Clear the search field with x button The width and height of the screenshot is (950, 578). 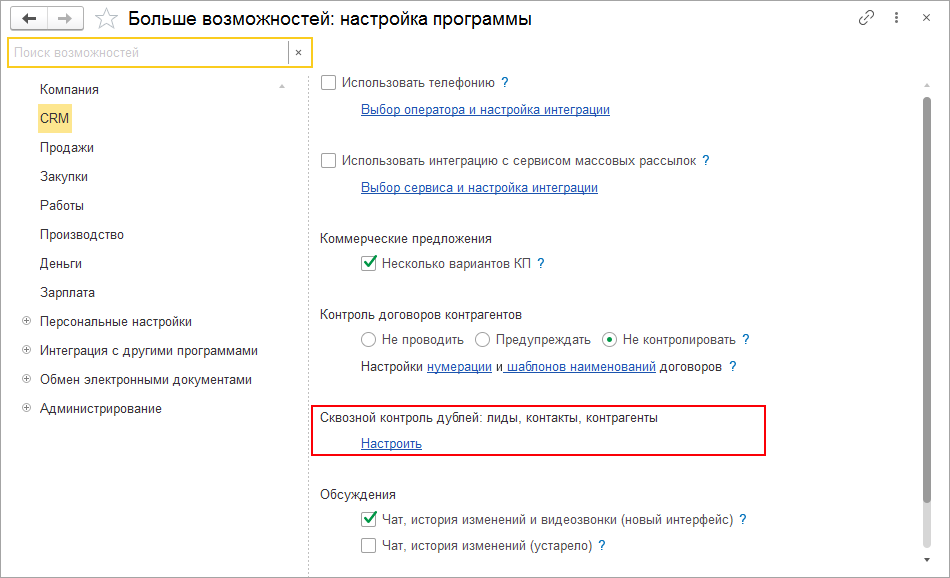point(298,52)
